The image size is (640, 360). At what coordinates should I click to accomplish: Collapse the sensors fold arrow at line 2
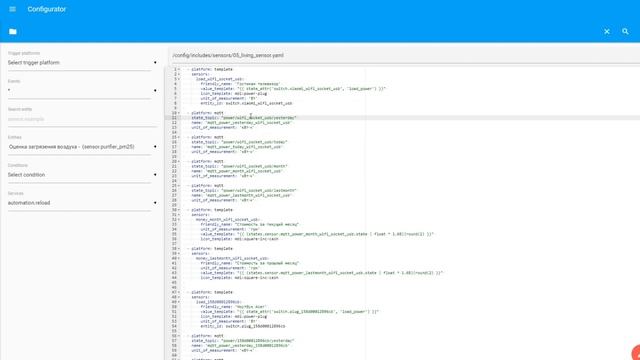pos(179,74)
